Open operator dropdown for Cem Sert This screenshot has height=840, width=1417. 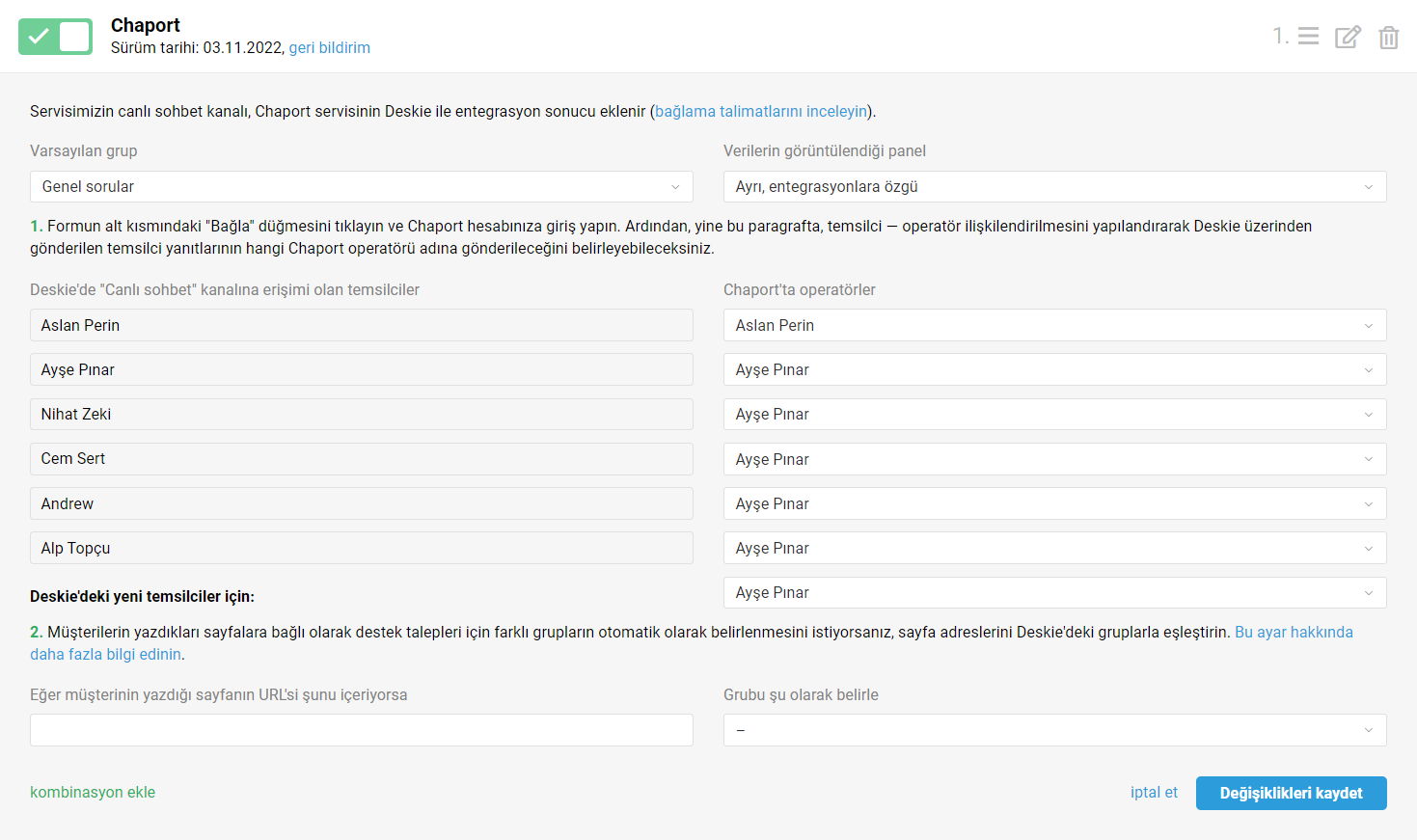coord(1054,459)
